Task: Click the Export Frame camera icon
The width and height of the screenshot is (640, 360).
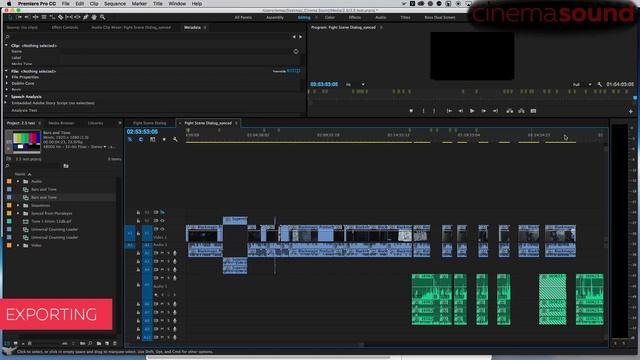Action: click(533, 111)
